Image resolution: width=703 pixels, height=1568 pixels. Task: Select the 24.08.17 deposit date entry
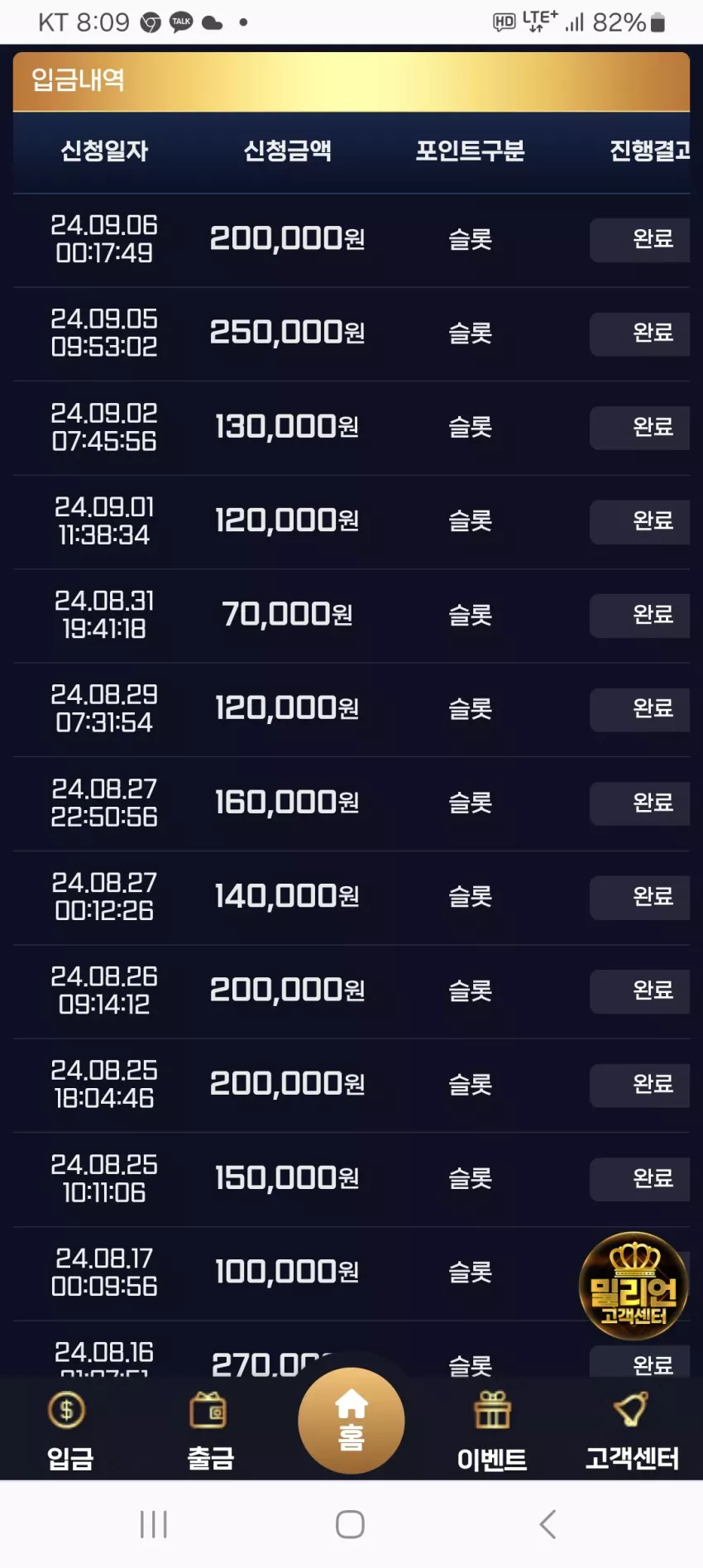(x=104, y=1273)
